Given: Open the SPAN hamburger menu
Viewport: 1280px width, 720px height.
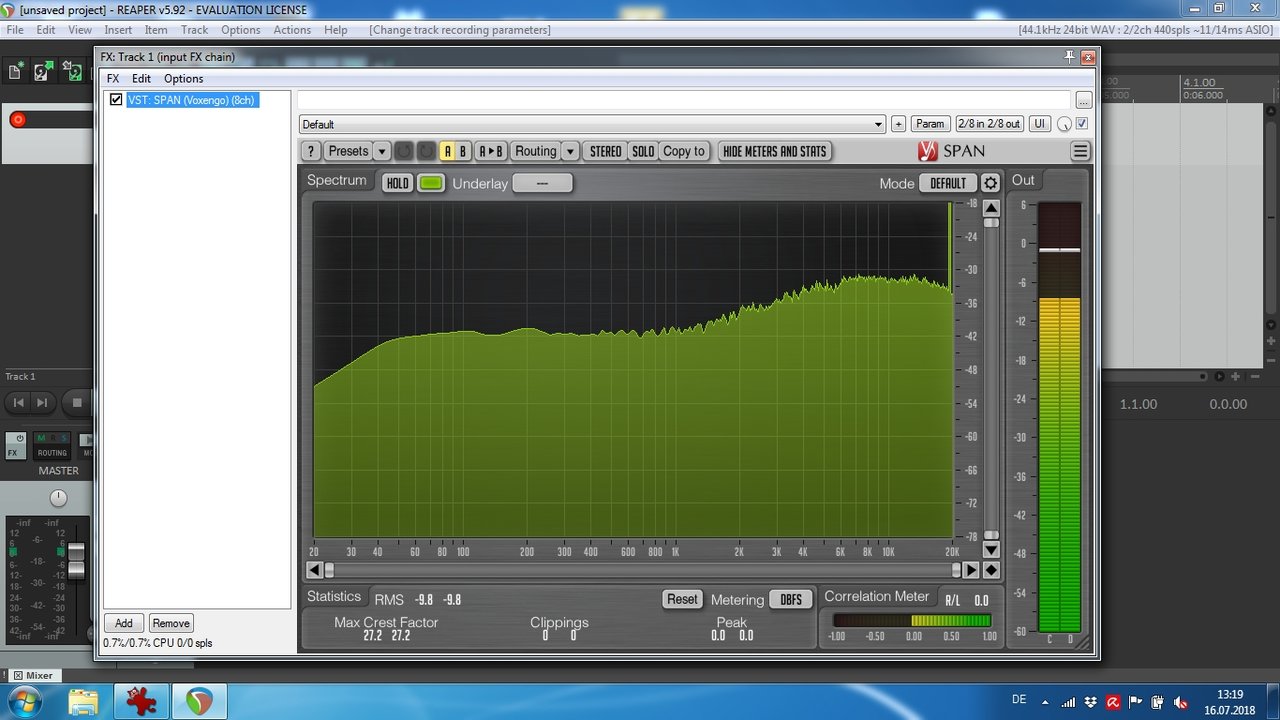Looking at the screenshot, I should [x=1080, y=151].
